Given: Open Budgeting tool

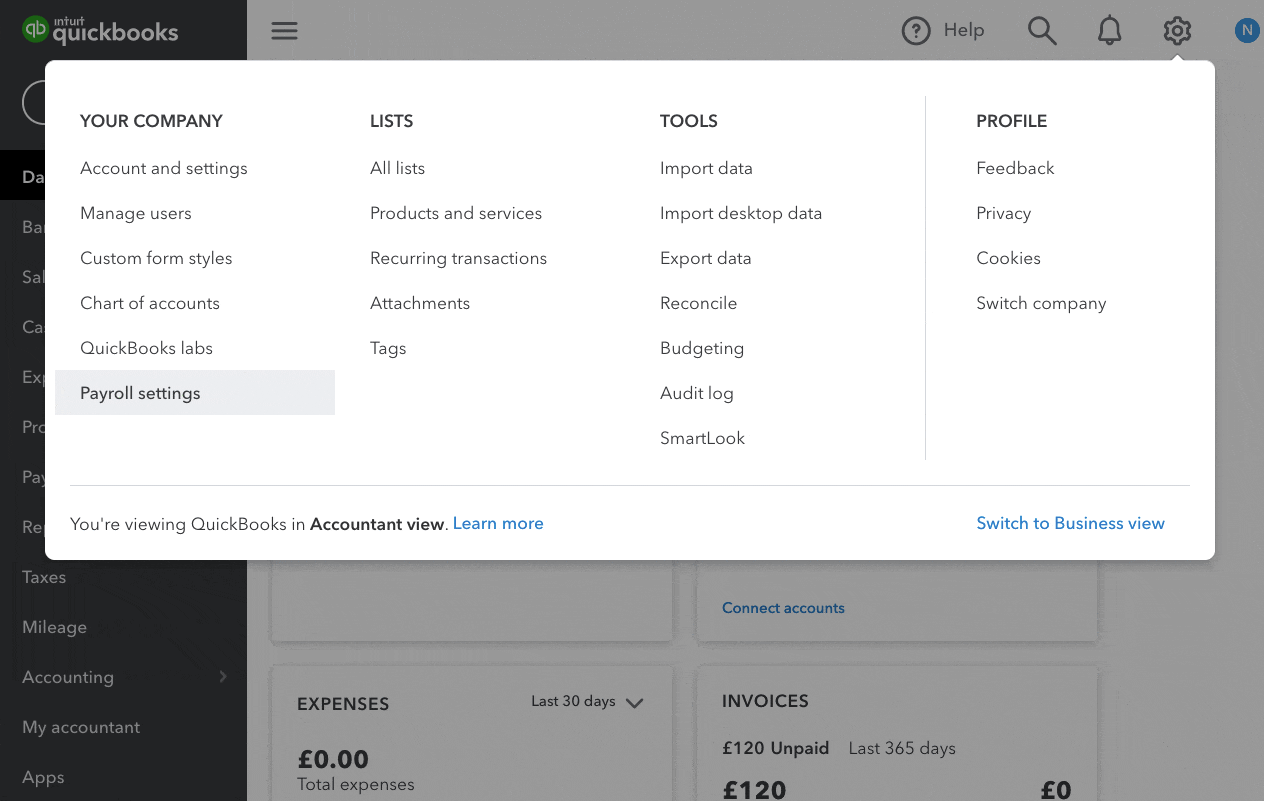Looking at the screenshot, I should tap(702, 348).
